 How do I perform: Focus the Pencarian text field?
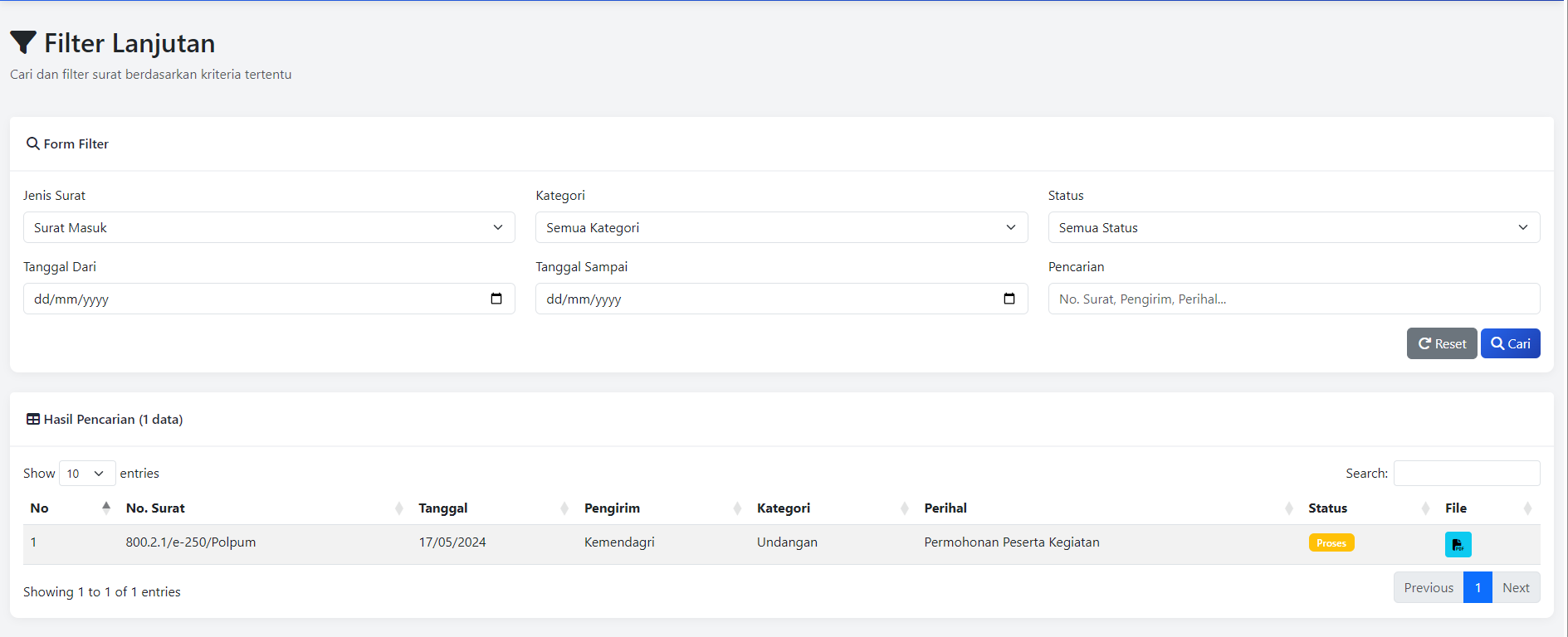(x=1294, y=299)
